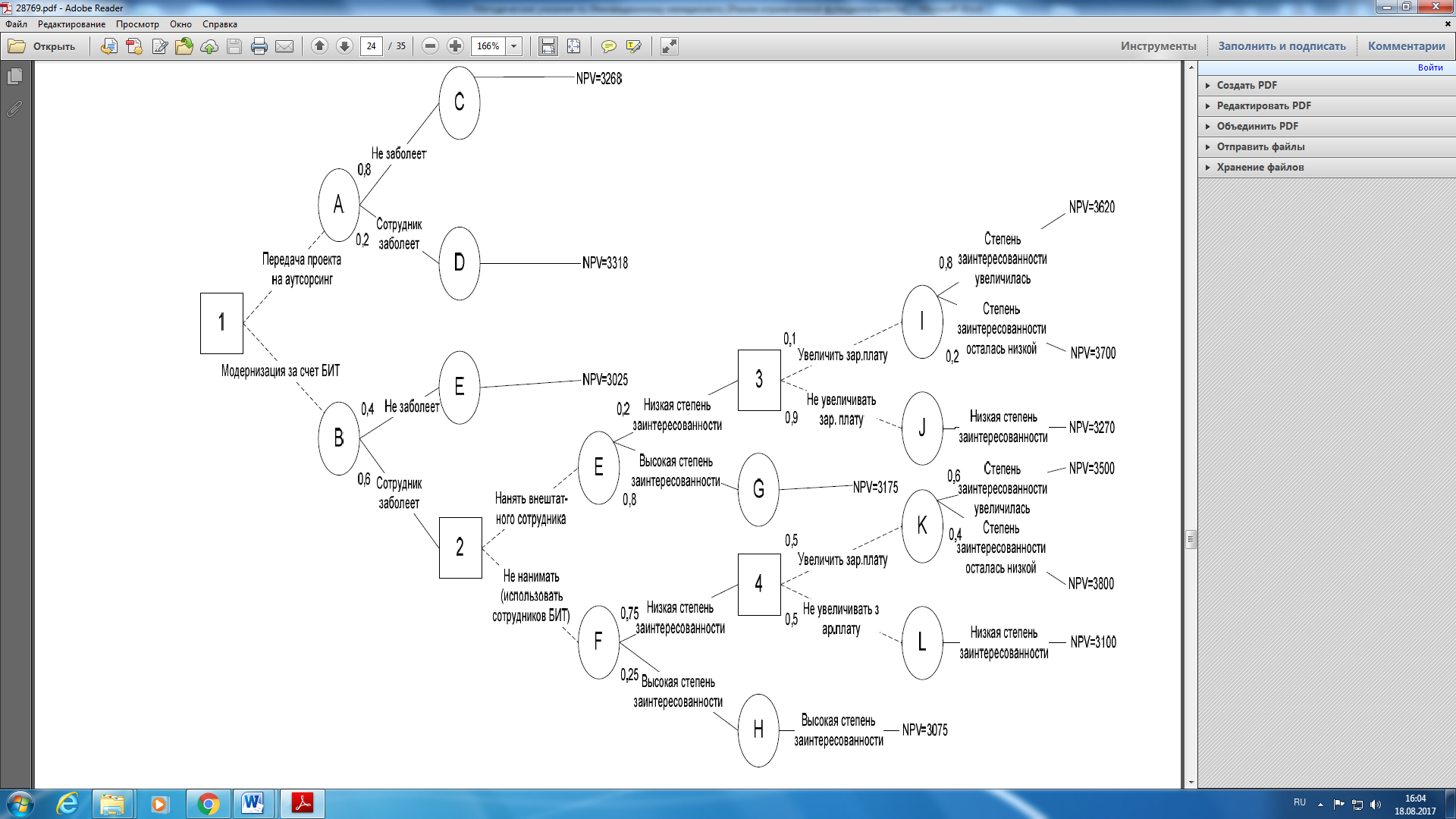Go to next page arrow
Viewport: 1456px width, 819px height.
(344, 46)
